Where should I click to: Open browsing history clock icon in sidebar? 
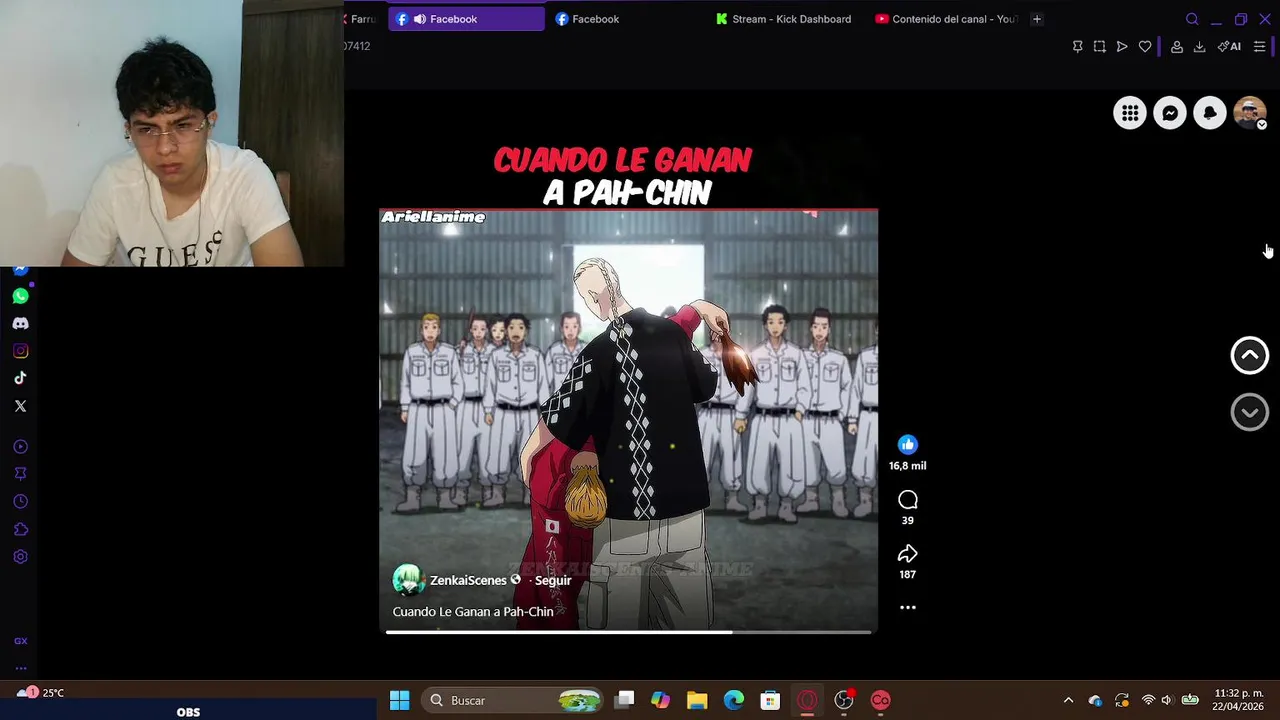[20, 502]
